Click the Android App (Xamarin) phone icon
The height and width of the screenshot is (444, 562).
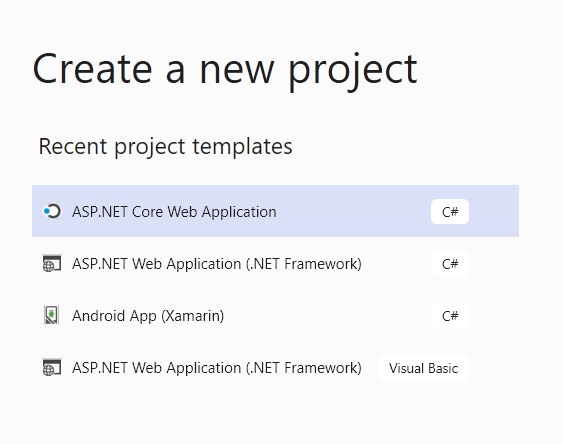(x=51, y=315)
